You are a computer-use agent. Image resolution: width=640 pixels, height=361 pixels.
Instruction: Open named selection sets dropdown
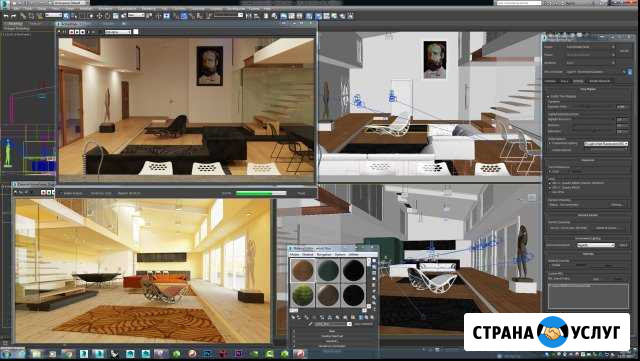229,15
